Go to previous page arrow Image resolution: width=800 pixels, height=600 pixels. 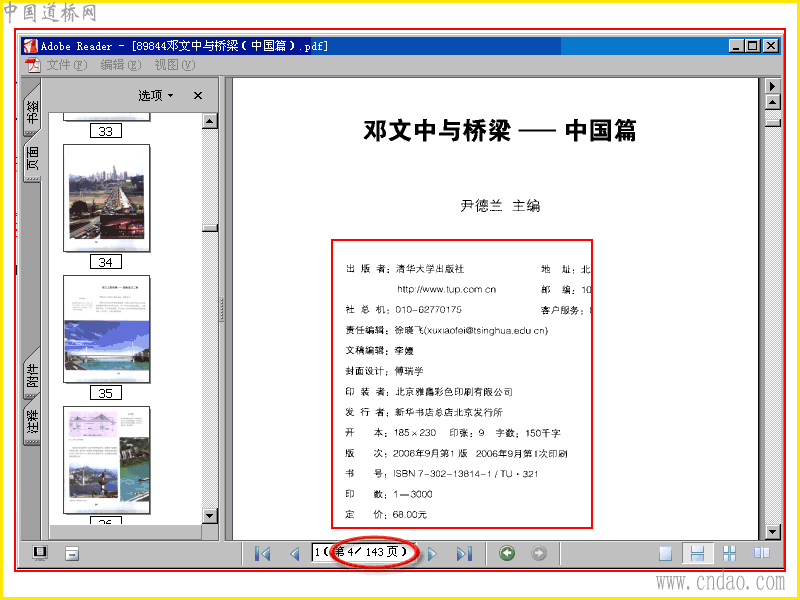pos(294,554)
